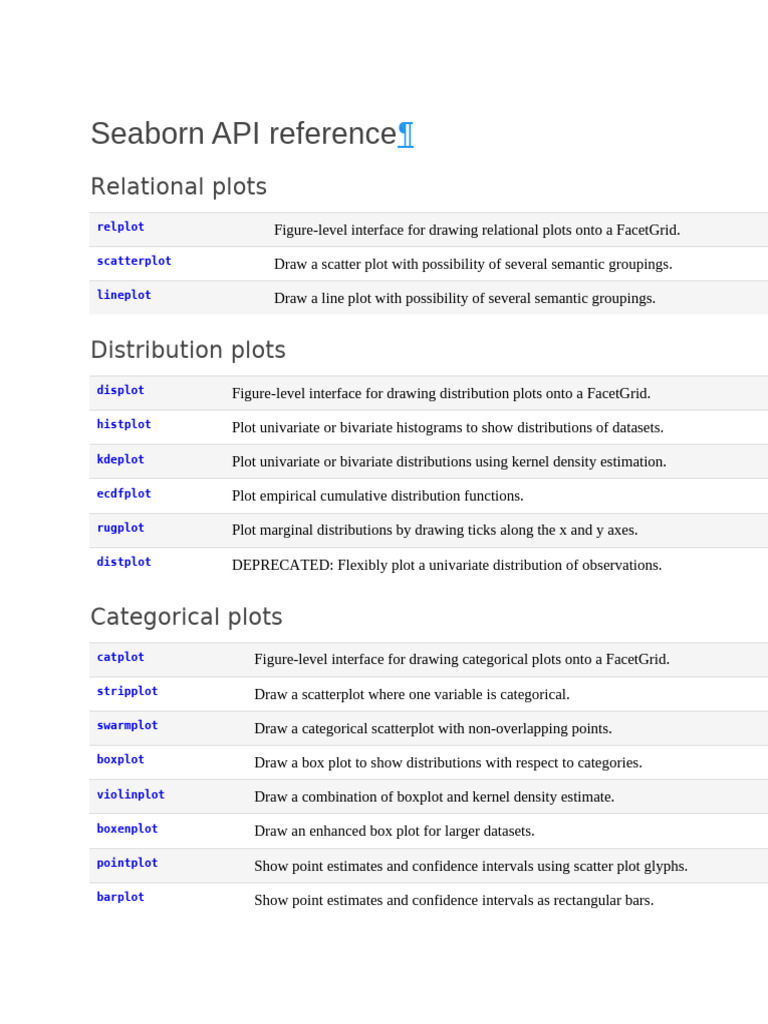Image resolution: width=768 pixels, height=1024 pixels.
Task: Follow the histplot link
Action: (124, 424)
